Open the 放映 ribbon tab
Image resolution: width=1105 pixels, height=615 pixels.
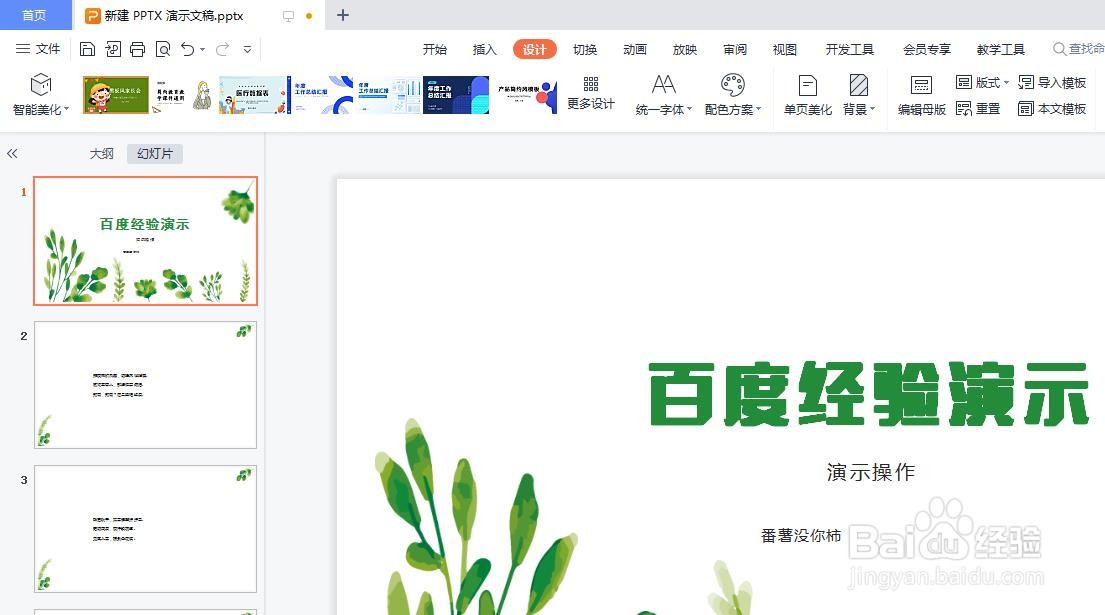pos(684,49)
